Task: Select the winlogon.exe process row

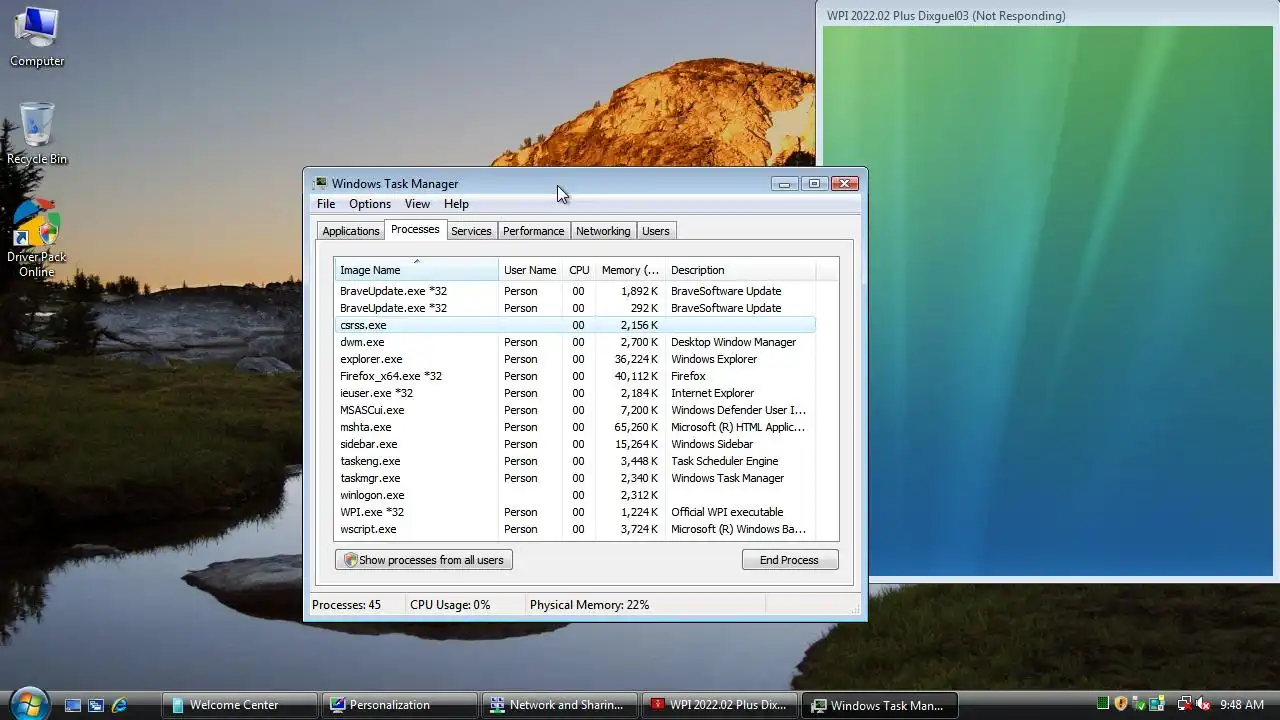Action: tap(575, 495)
